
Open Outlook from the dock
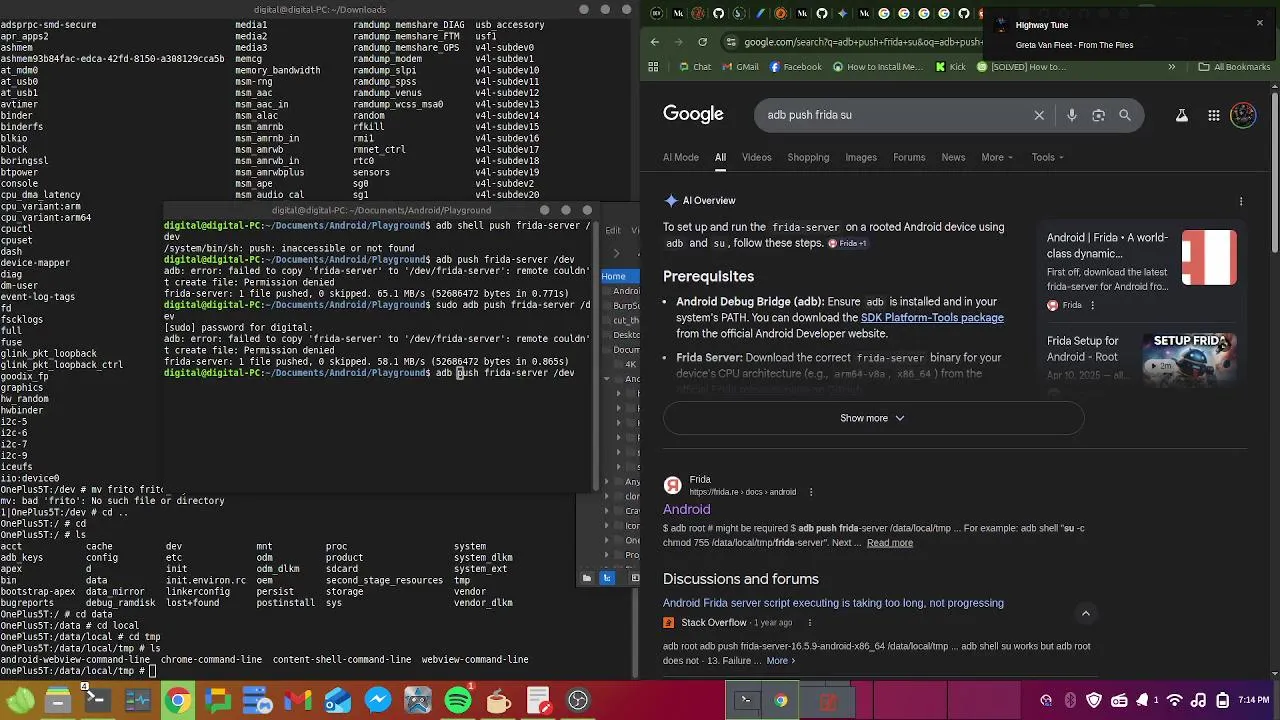338,700
